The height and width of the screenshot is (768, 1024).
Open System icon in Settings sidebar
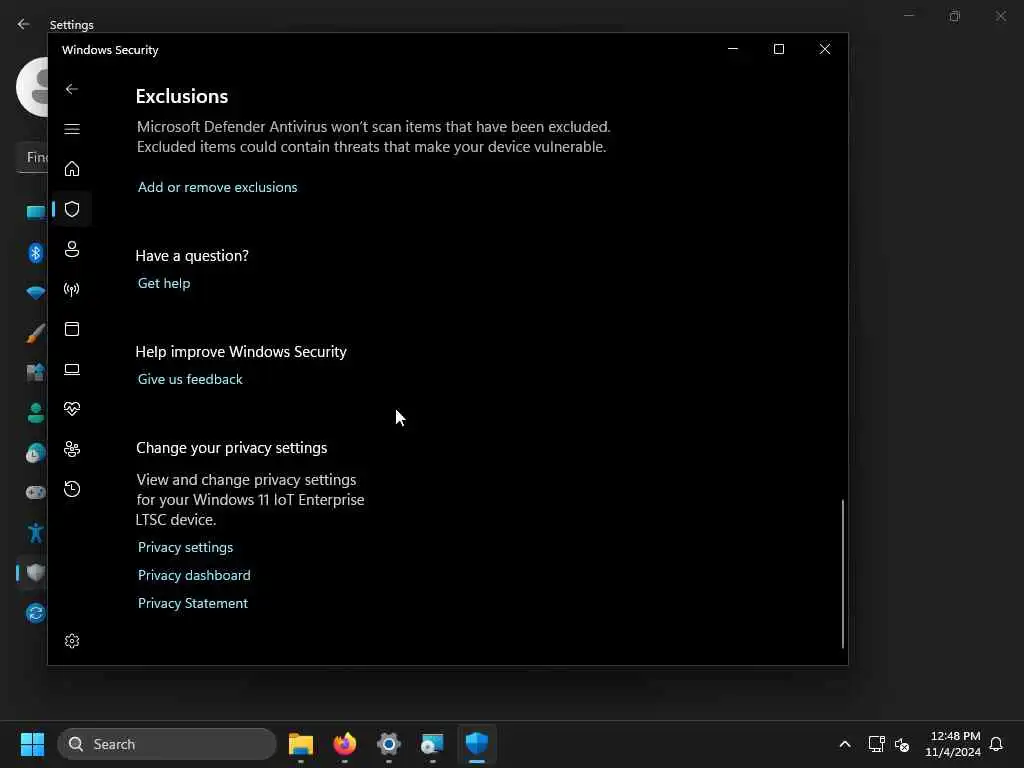point(35,212)
